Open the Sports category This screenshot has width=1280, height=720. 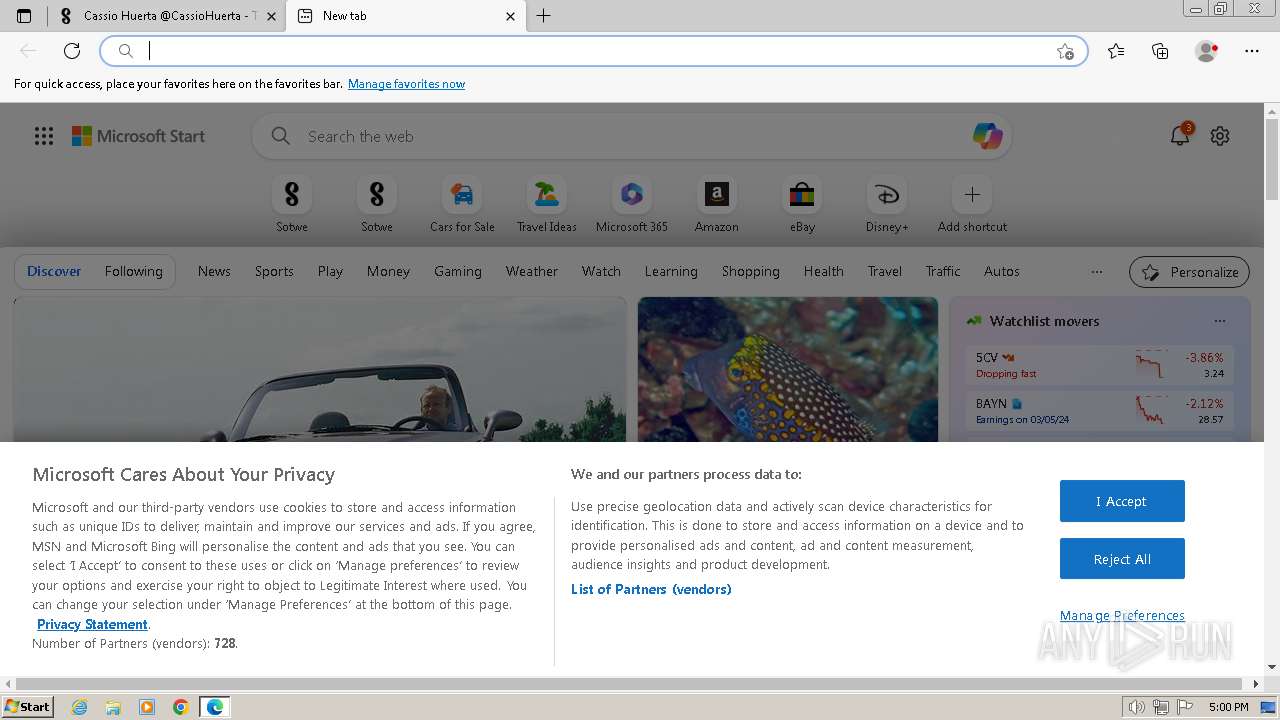click(274, 271)
